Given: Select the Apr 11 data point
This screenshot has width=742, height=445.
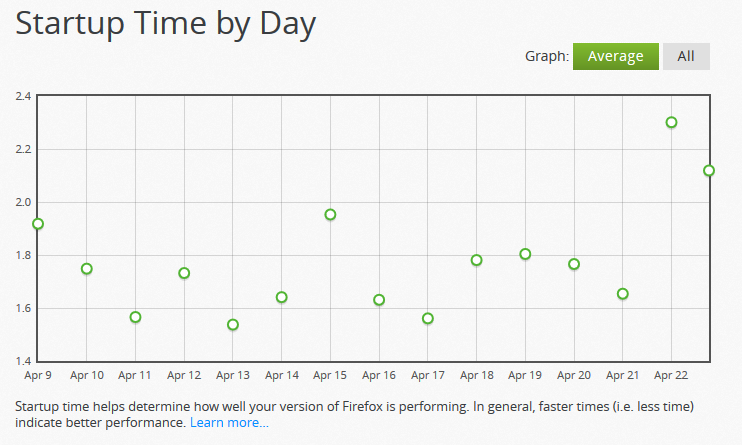Looking at the screenshot, I should (135, 317).
